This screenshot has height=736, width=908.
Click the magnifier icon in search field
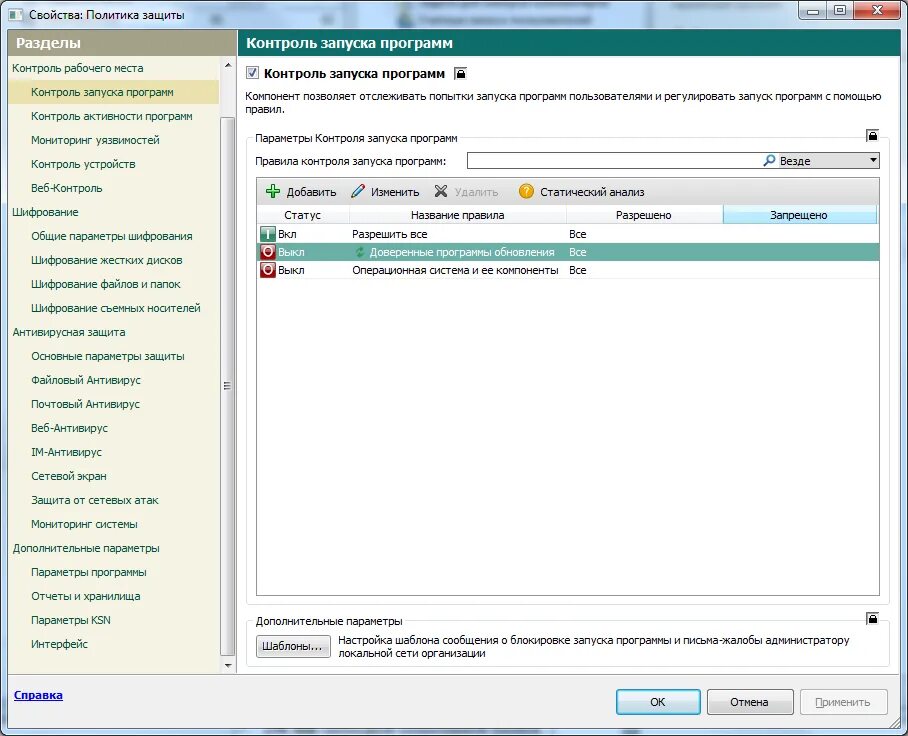click(x=769, y=160)
